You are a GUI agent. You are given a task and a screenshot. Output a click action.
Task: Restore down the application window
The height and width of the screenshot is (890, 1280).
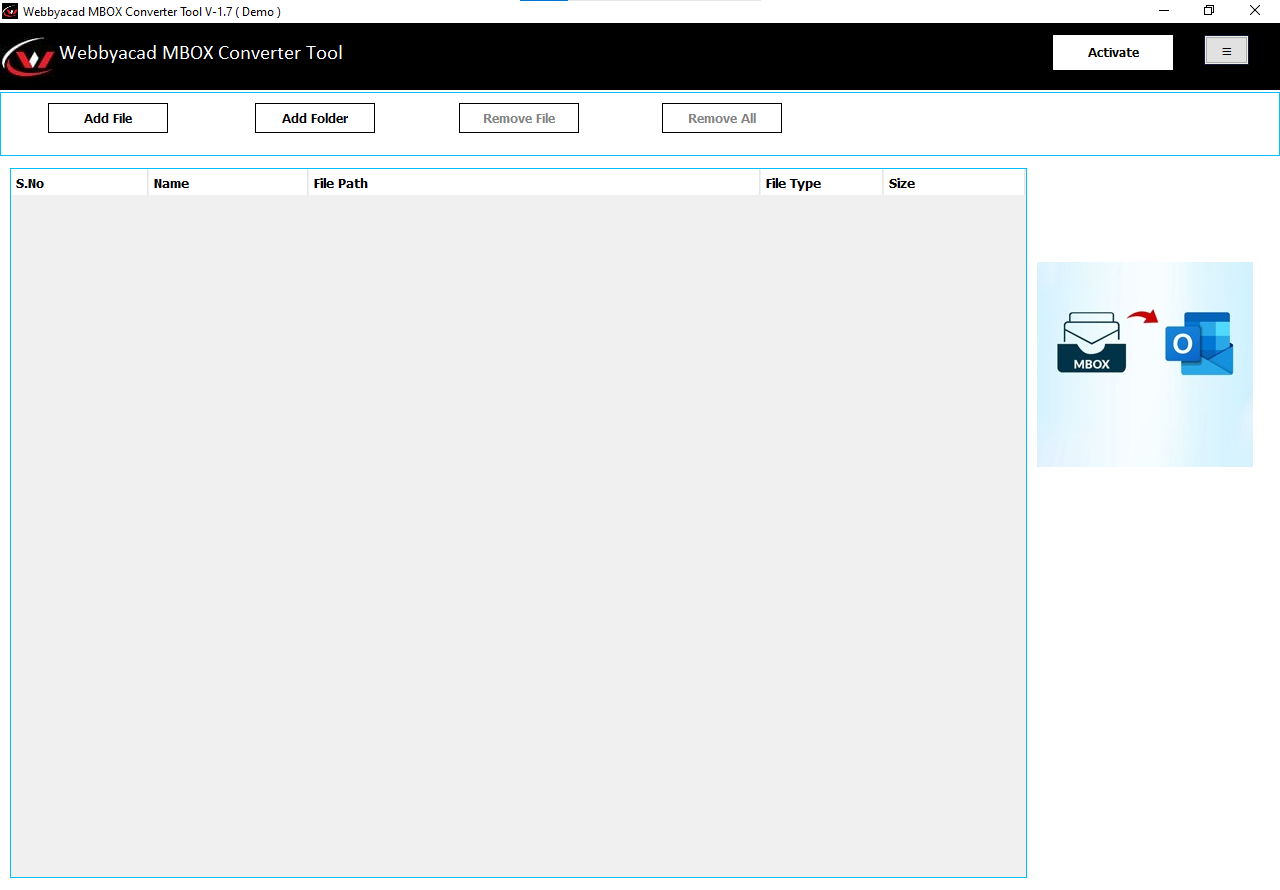tap(1208, 10)
